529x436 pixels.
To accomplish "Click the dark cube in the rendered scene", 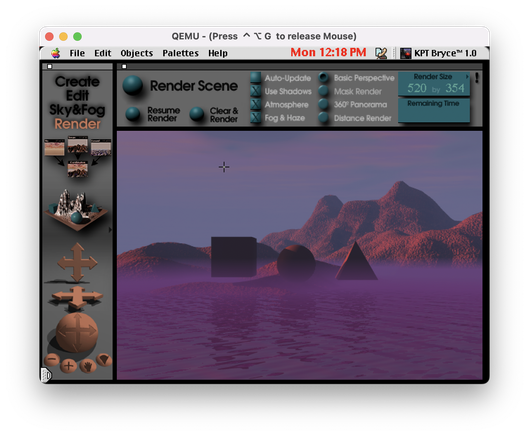I will tap(234, 257).
